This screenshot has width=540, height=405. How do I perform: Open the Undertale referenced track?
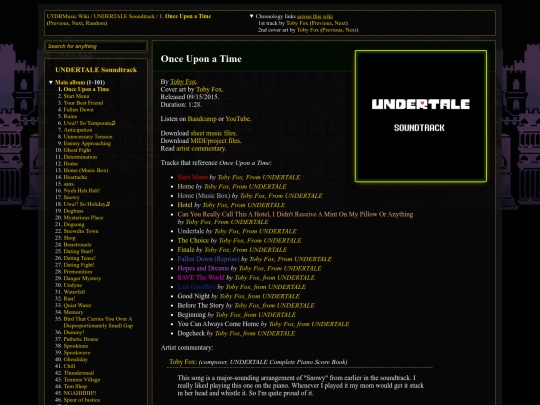pyautogui.click(x=190, y=231)
